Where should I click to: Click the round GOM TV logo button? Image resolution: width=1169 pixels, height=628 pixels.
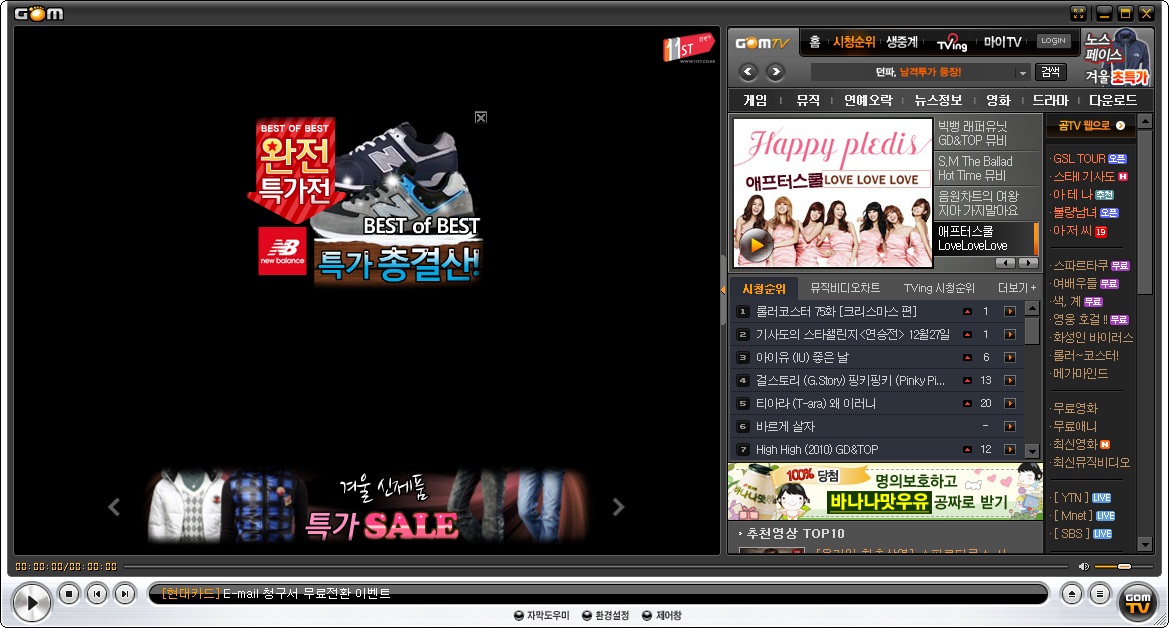tap(1138, 602)
